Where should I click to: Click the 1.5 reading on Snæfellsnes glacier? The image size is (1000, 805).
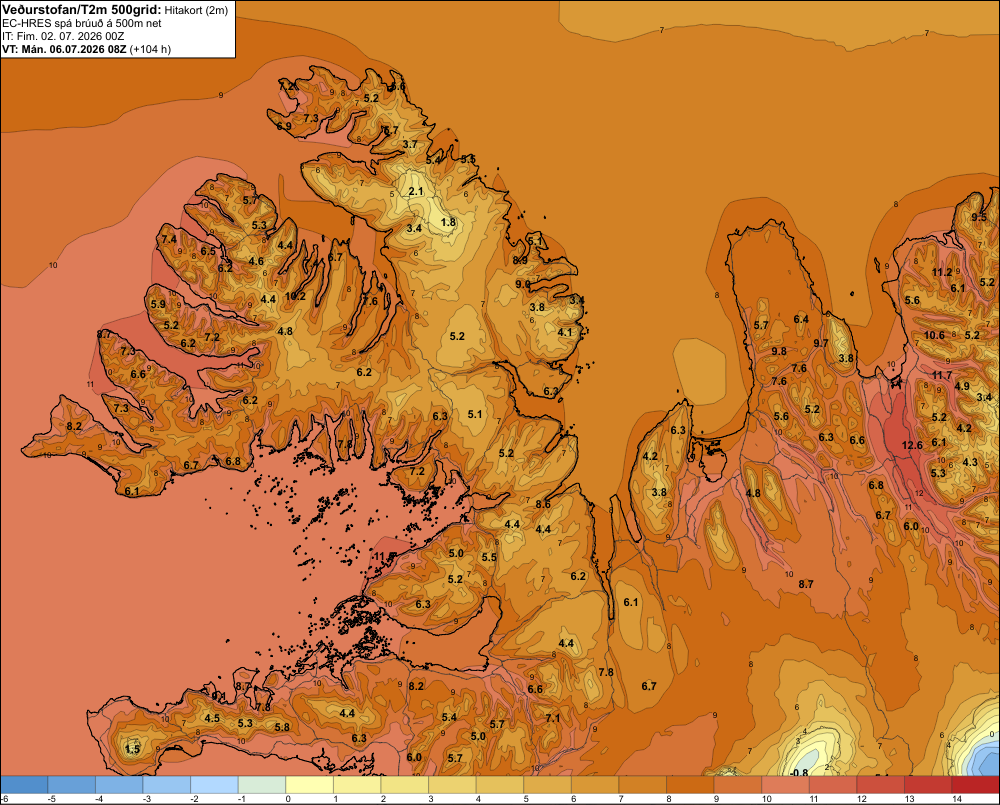tap(132, 749)
